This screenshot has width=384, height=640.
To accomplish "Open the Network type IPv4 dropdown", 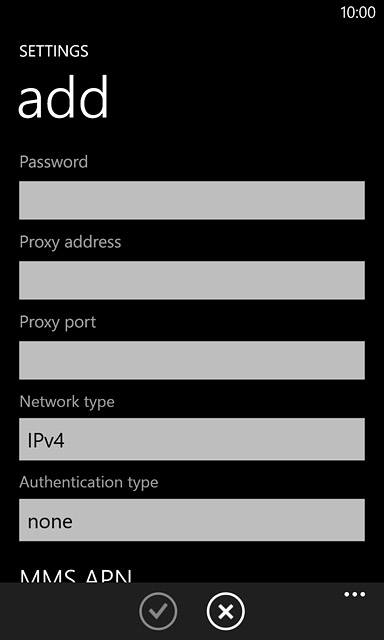I will (x=192, y=439).
